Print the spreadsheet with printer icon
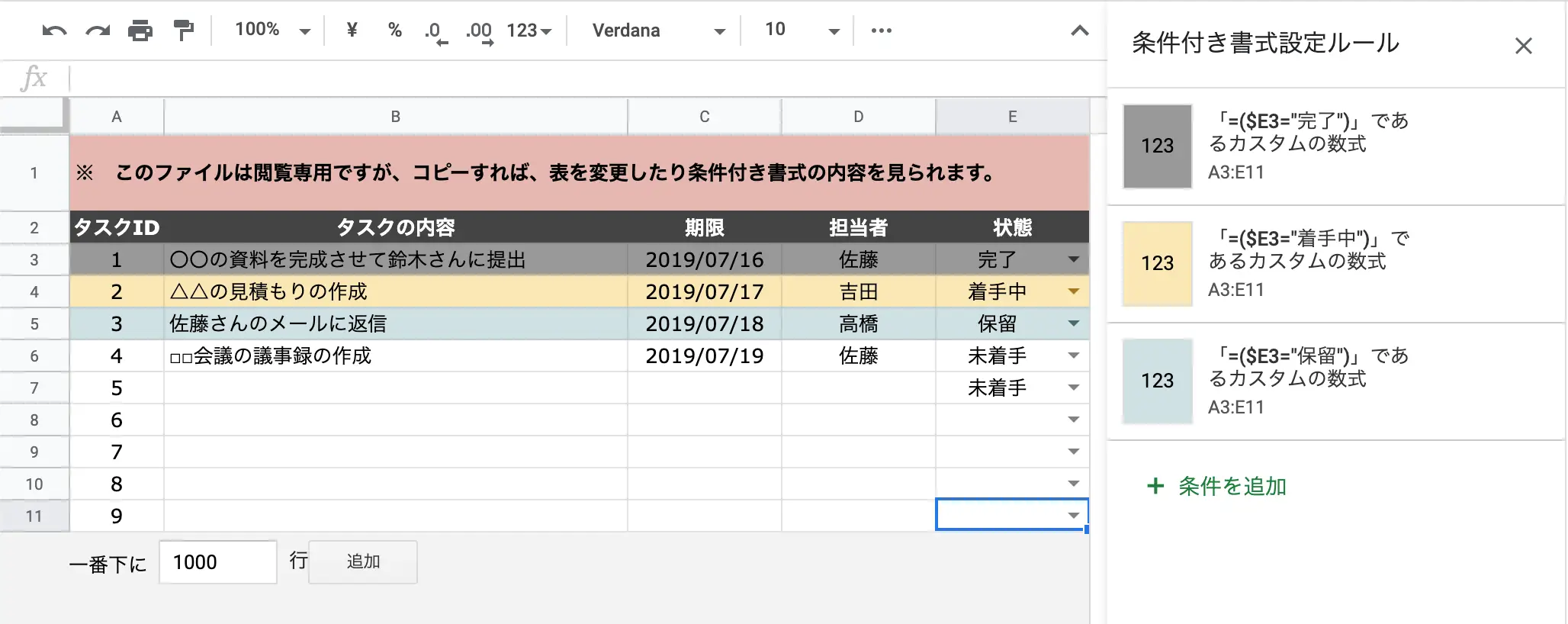The width and height of the screenshot is (1568, 624). pos(140,31)
